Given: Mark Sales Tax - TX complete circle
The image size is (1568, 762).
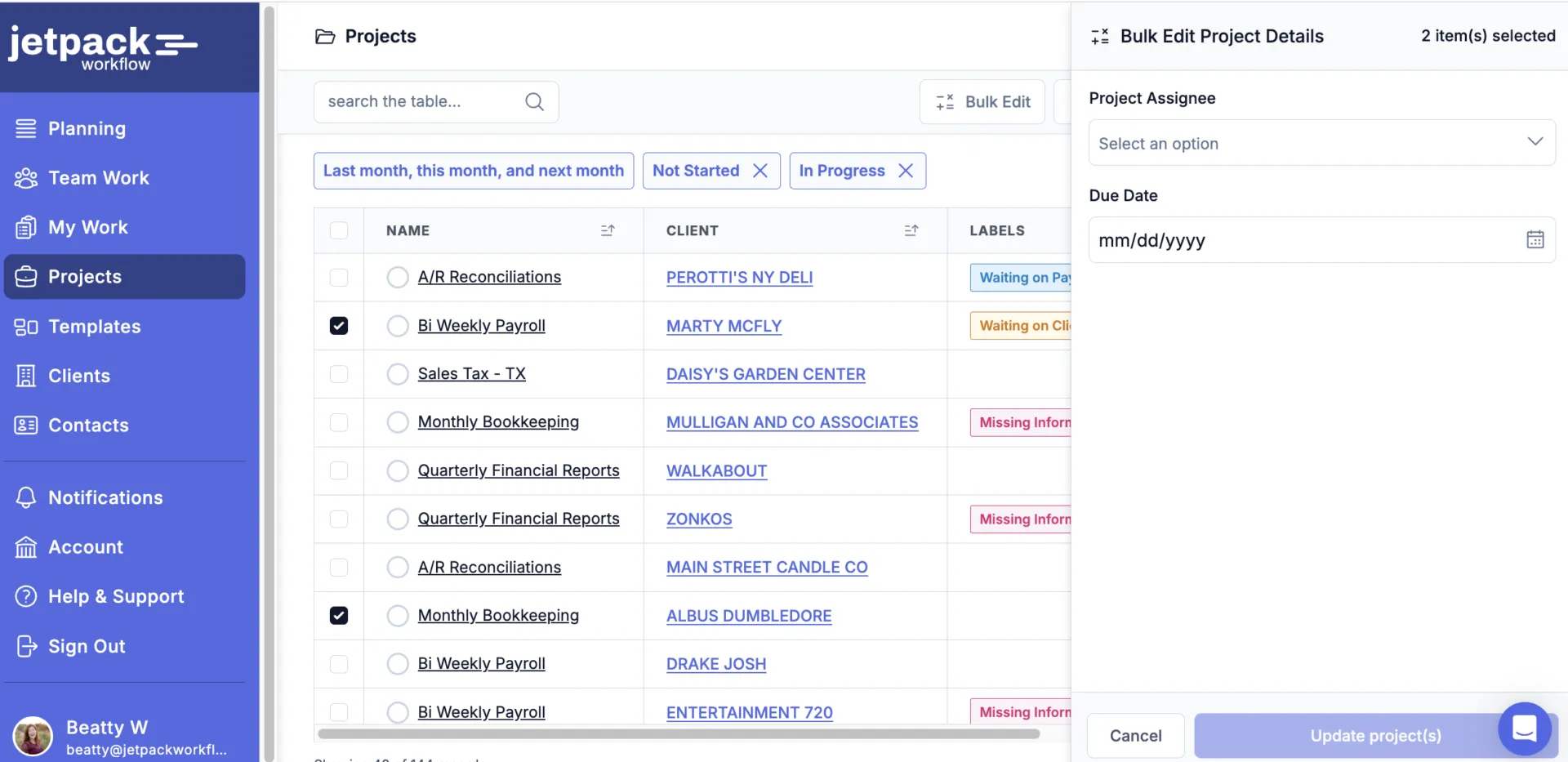Looking at the screenshot, I should click(398, 374).
